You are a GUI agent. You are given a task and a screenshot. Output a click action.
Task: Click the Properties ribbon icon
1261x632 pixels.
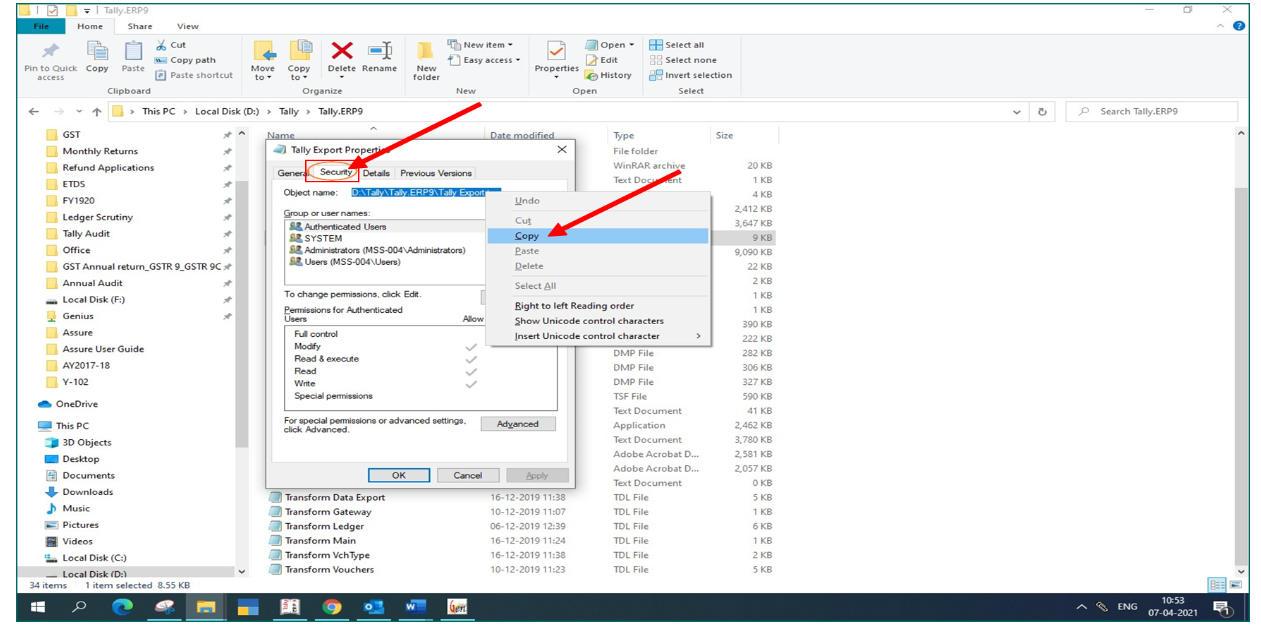coord(556,50)
